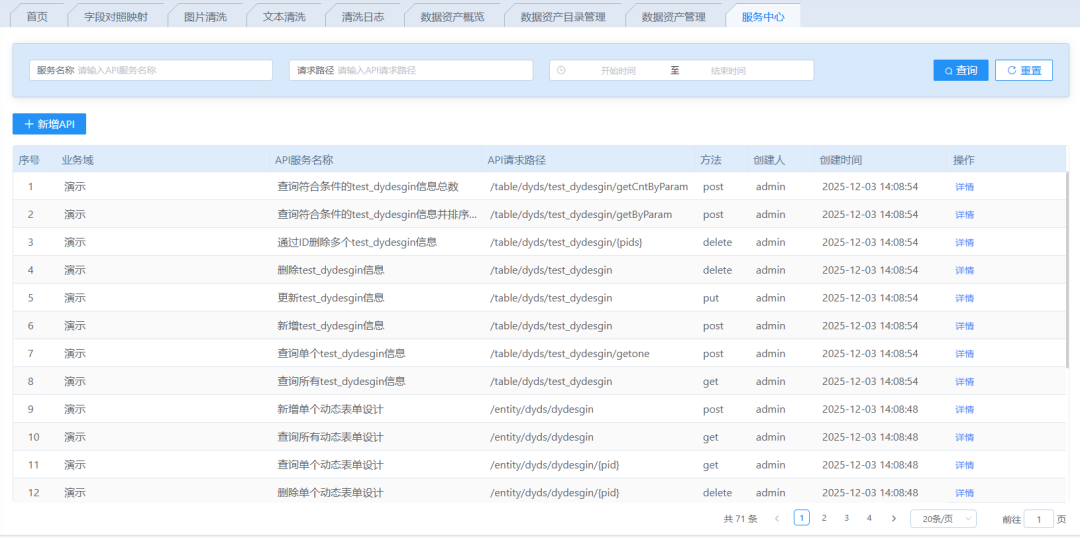Go to page 4 in pagination

point(869,518)
